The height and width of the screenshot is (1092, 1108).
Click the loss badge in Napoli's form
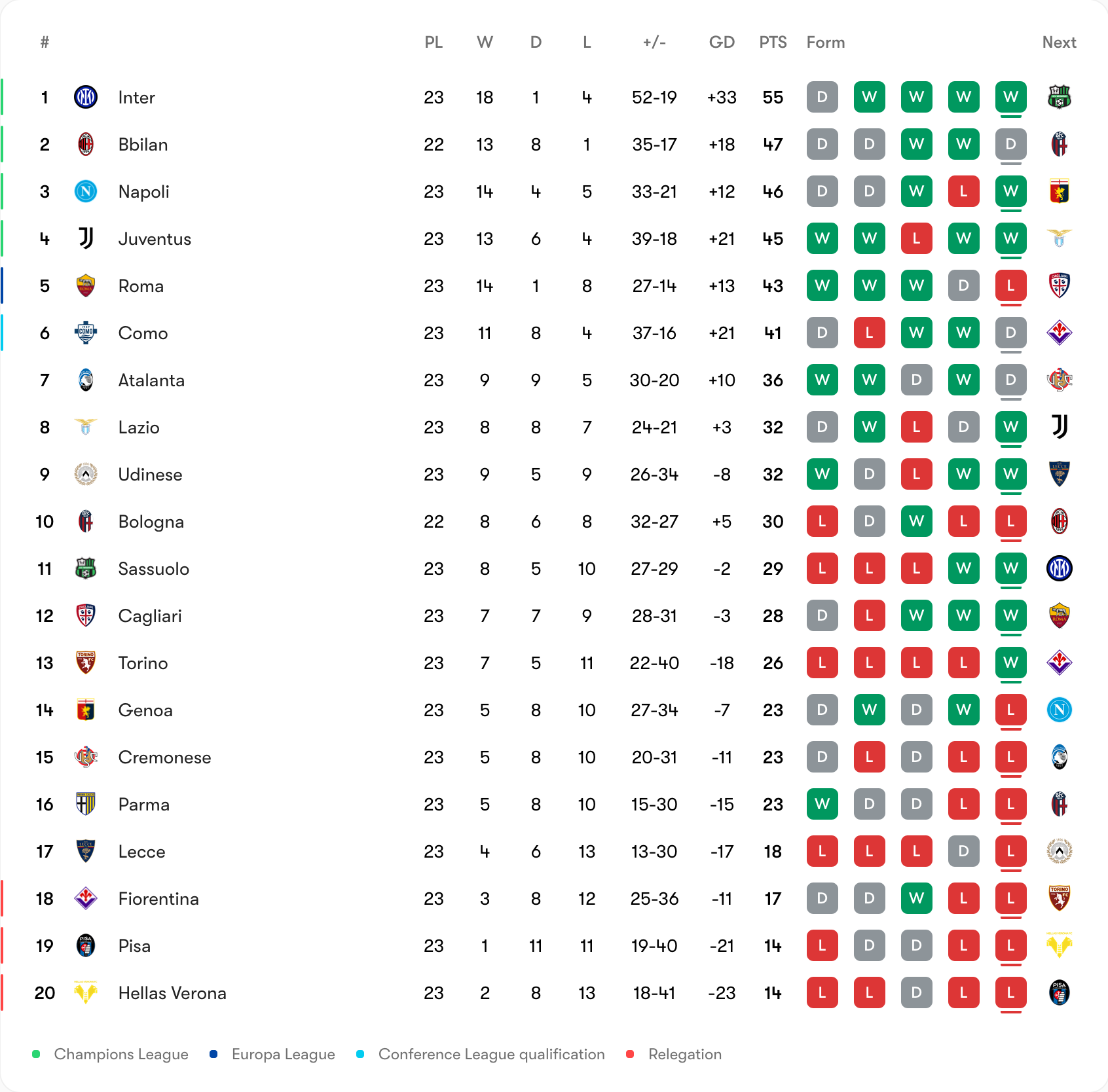[963, 192]
